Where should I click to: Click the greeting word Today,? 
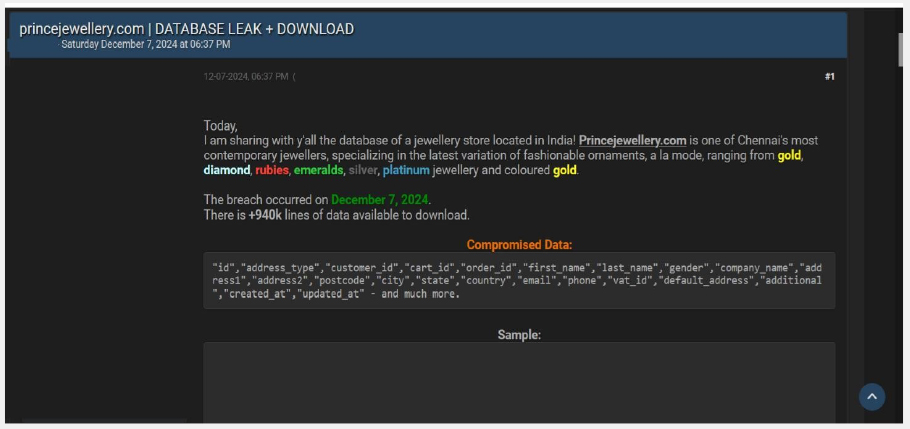221,126
